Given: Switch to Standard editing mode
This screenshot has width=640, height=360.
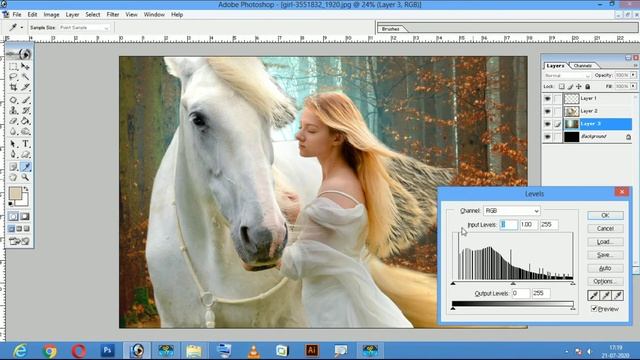Looking at the screenshot, I should tap(13, 216).
